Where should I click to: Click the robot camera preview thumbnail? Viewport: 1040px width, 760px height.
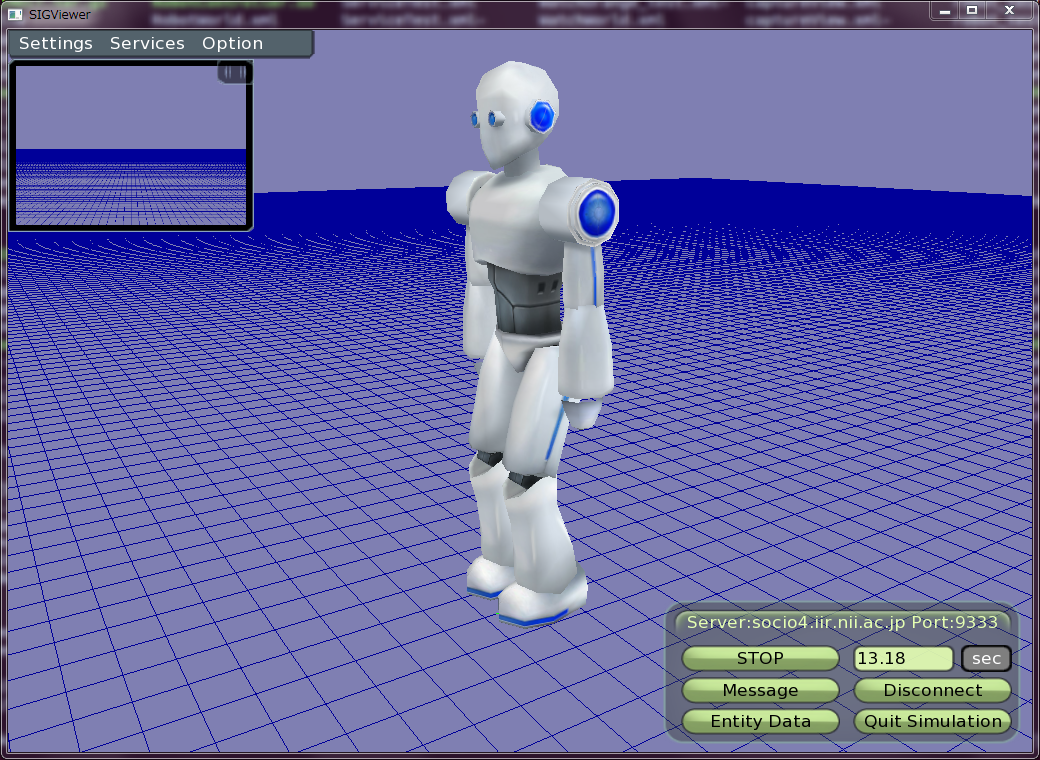tap(130, 150)
